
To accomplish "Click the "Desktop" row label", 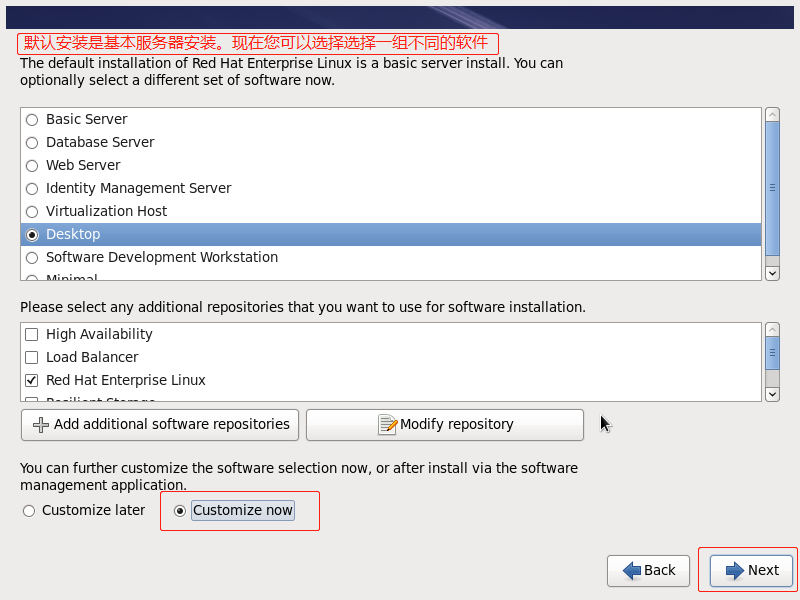I will pyautogui.click(x=73, y=234).
